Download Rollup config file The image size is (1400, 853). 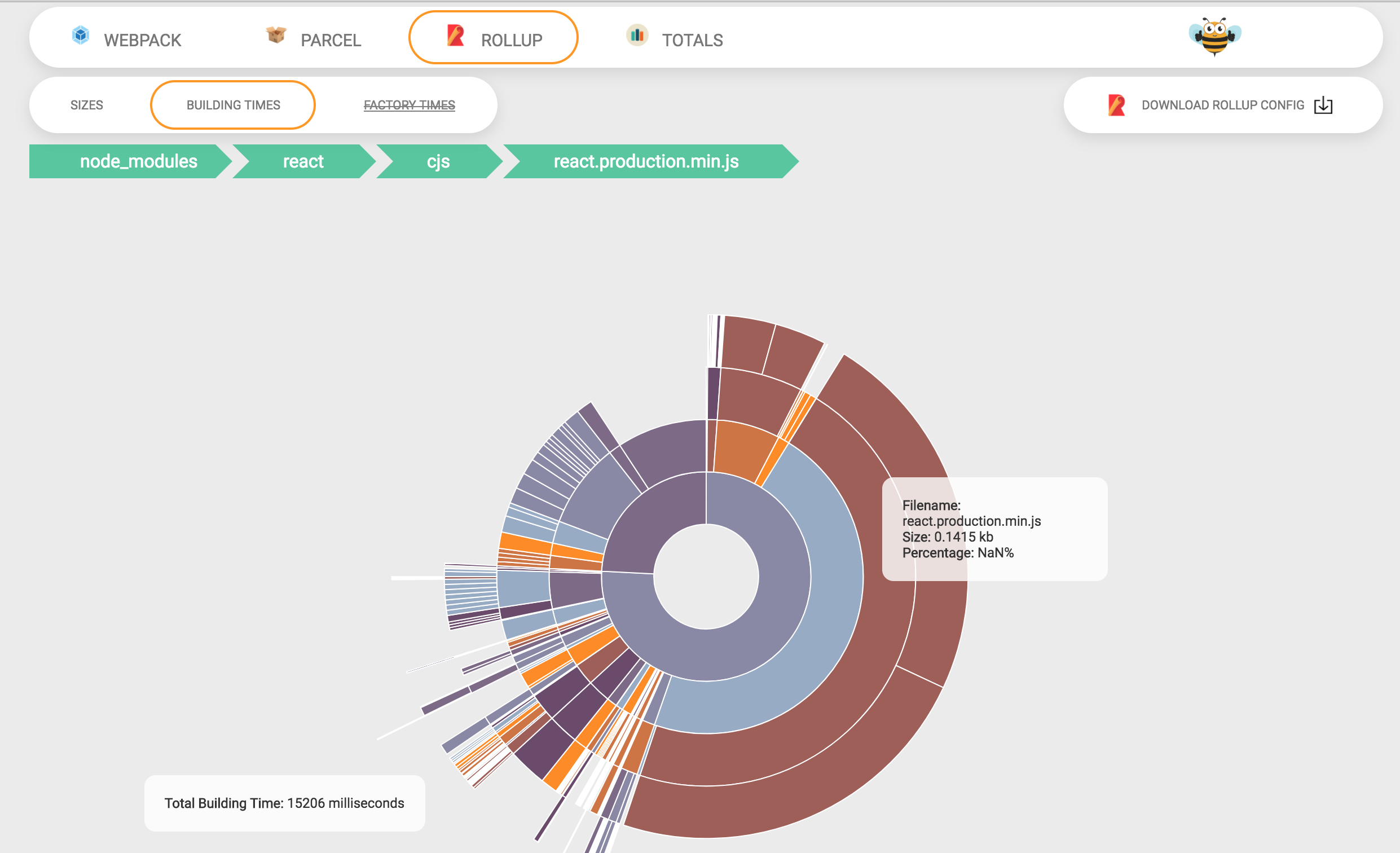point(1222,105)
